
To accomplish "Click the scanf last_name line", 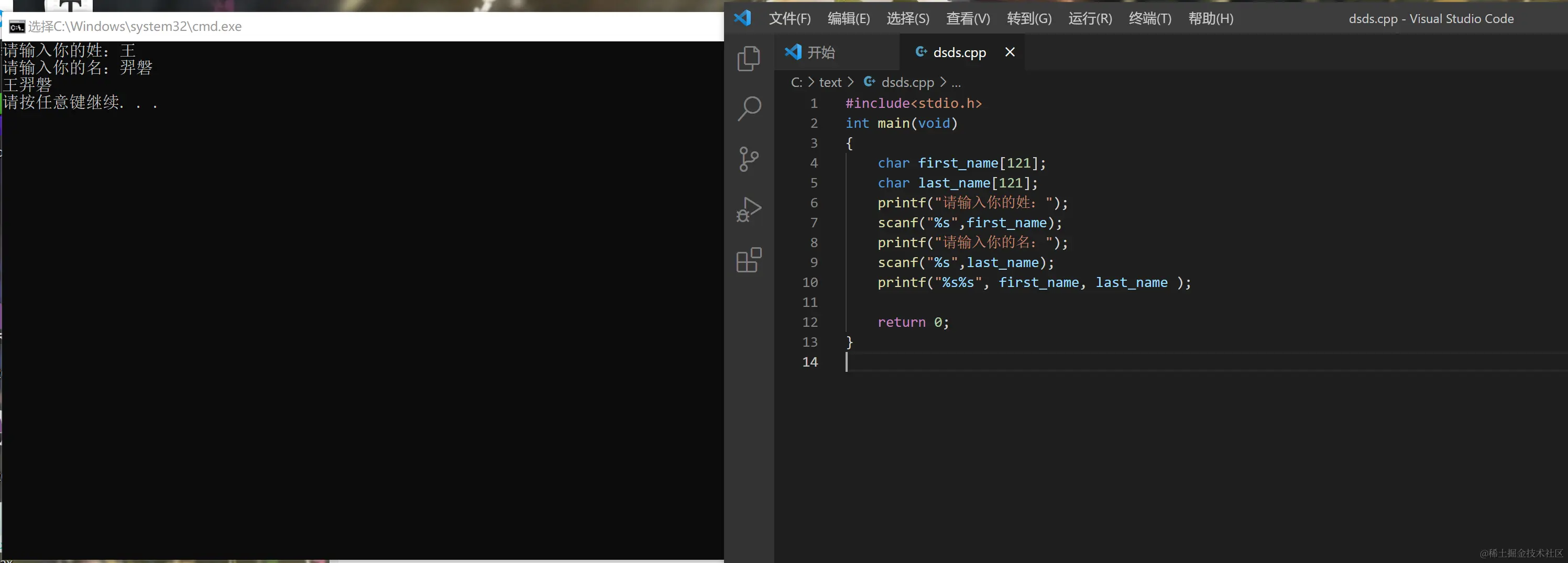I will pyautogui.click(x=966, y=263).
